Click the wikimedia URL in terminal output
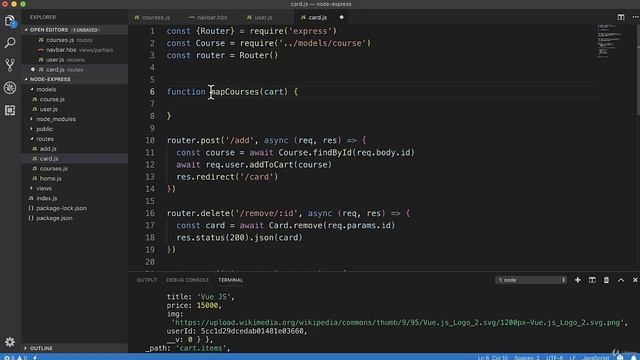Viewport: 640px width, 360px height. (398, 322)
